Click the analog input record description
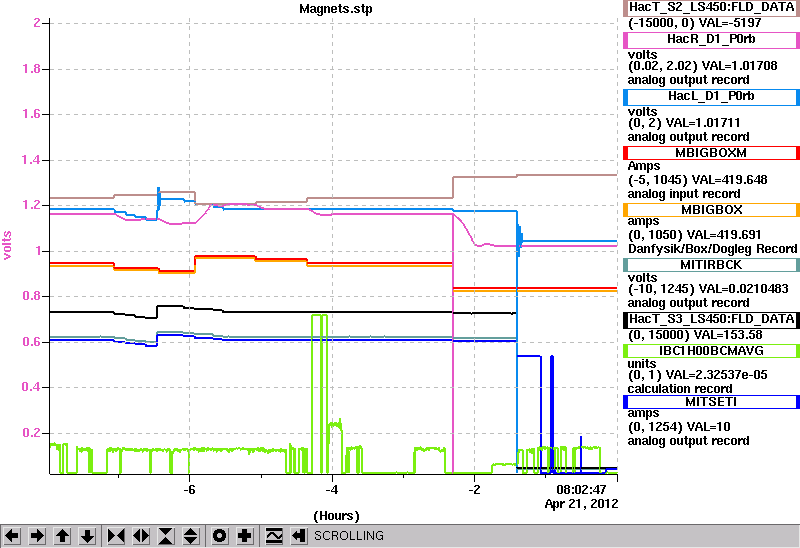 click(x=684, y=194)
